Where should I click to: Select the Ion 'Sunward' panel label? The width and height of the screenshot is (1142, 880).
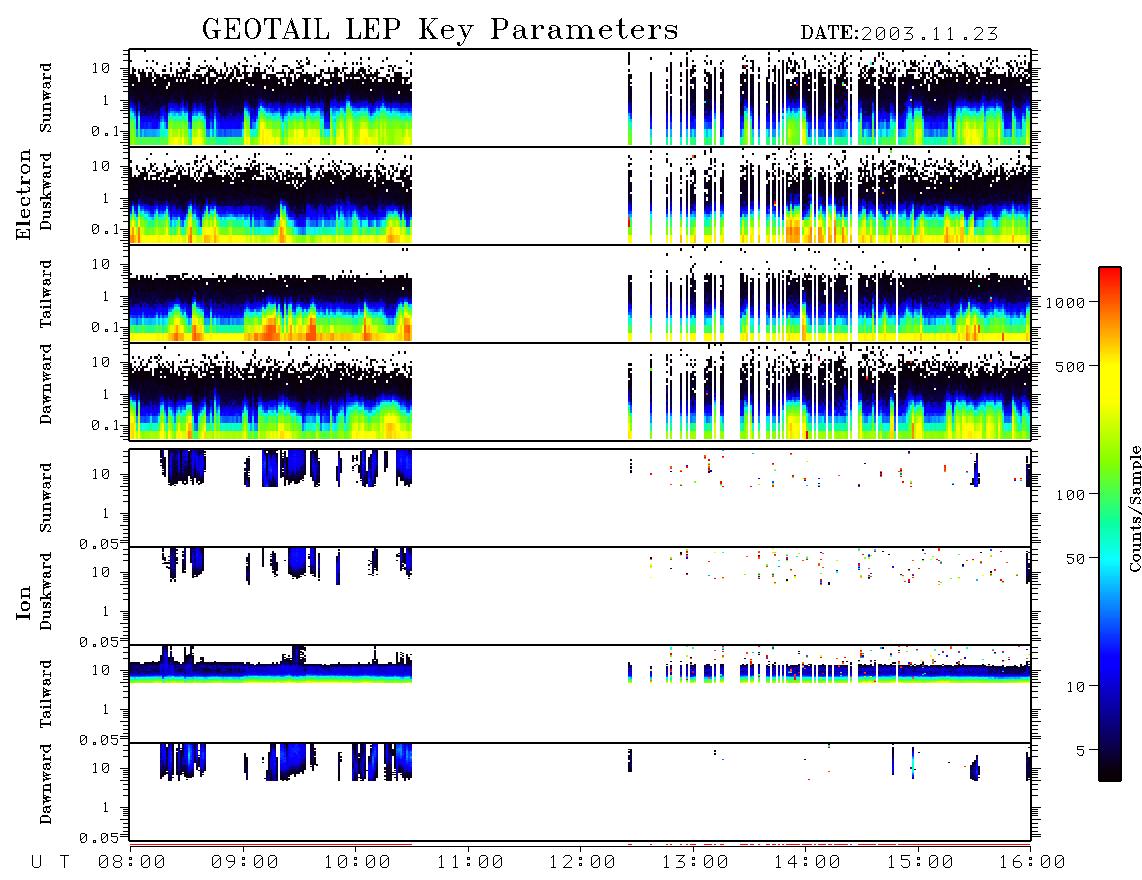pos(46,498)
